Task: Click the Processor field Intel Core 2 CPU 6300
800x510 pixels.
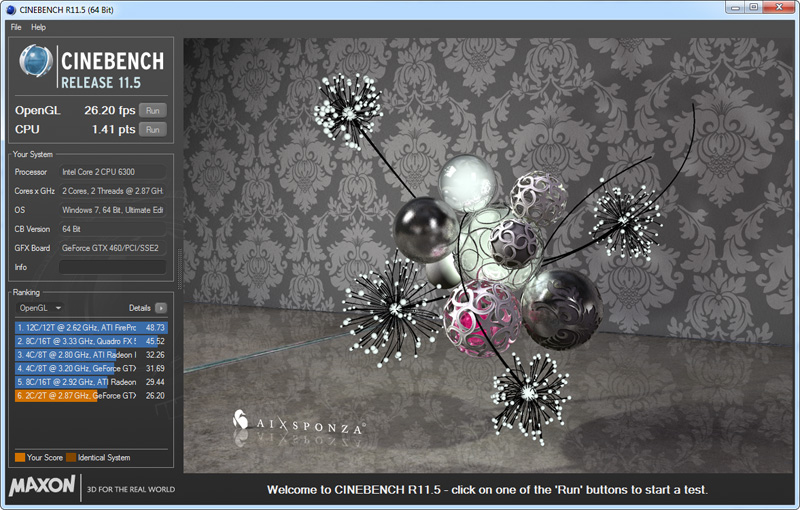Action: pos(113,172)
